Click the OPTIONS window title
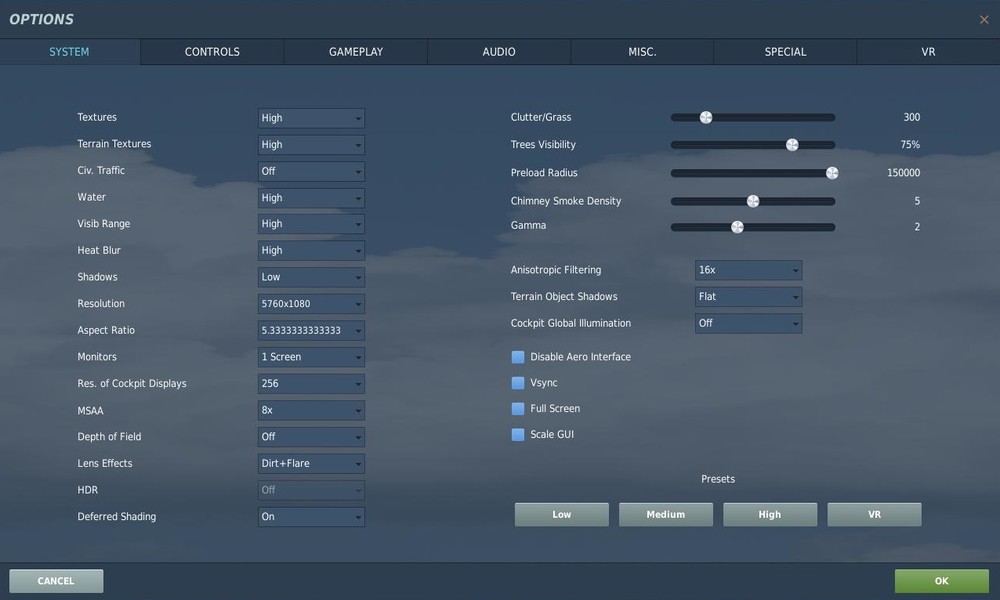The width and height of the screenshot is (1000, 600). click(41, 19)
